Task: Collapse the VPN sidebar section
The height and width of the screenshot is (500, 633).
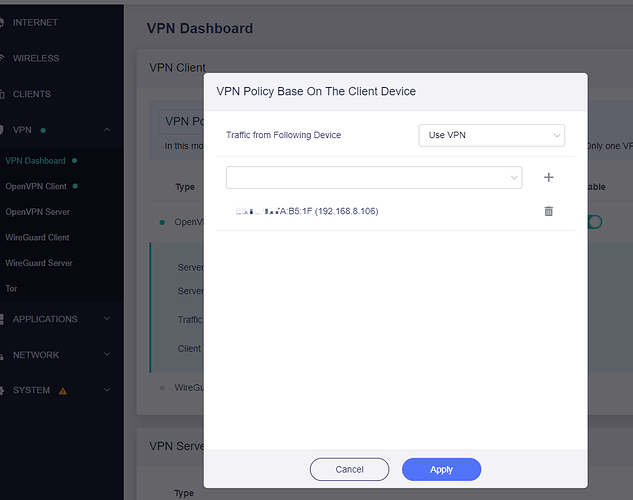Action: point(107,130)
